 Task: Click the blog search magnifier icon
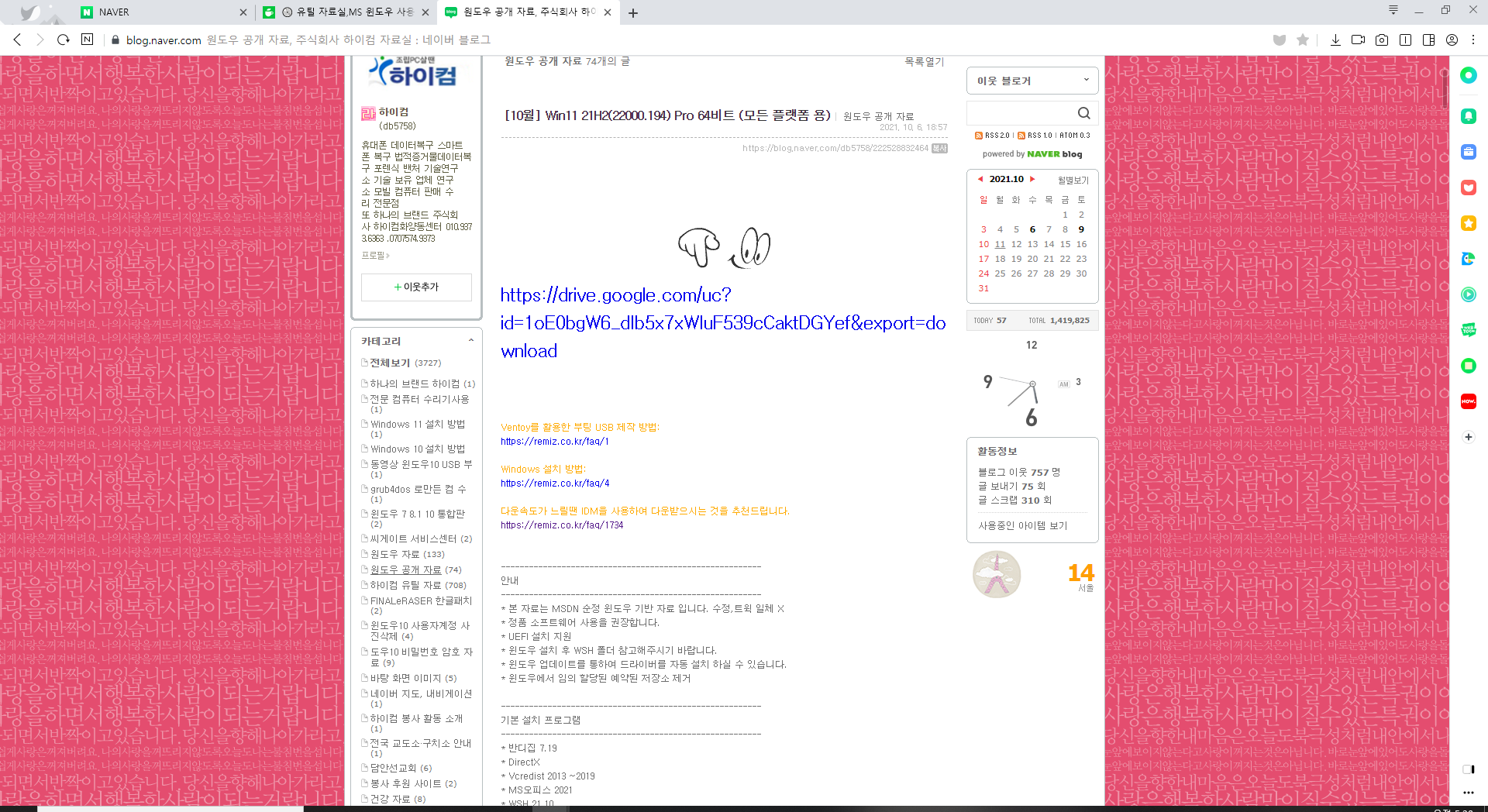point(1083,113)
